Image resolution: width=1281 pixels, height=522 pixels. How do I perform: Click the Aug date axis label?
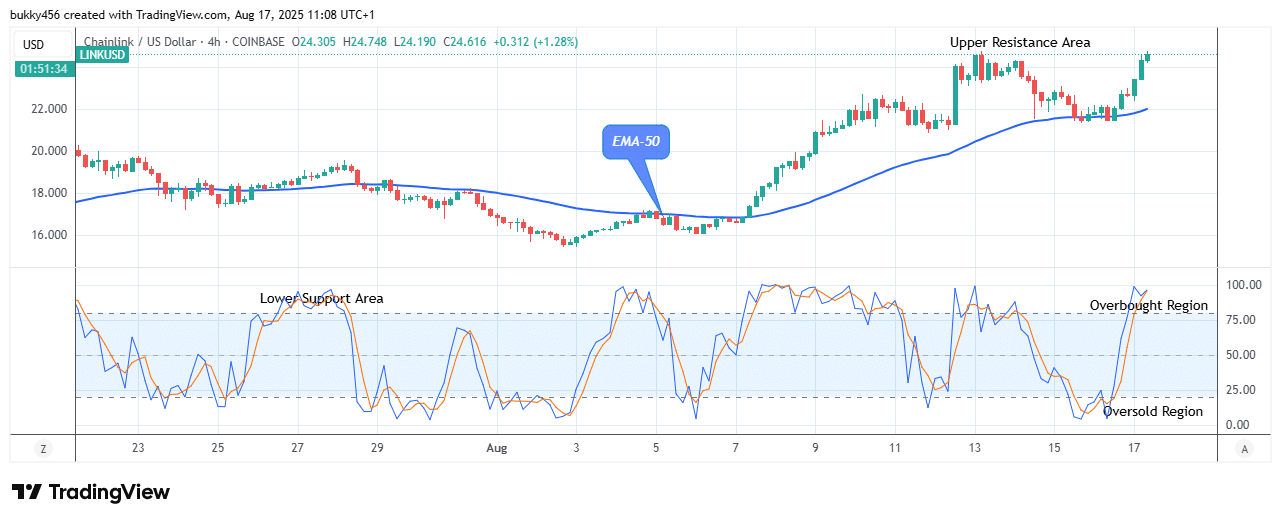(495, 449)
